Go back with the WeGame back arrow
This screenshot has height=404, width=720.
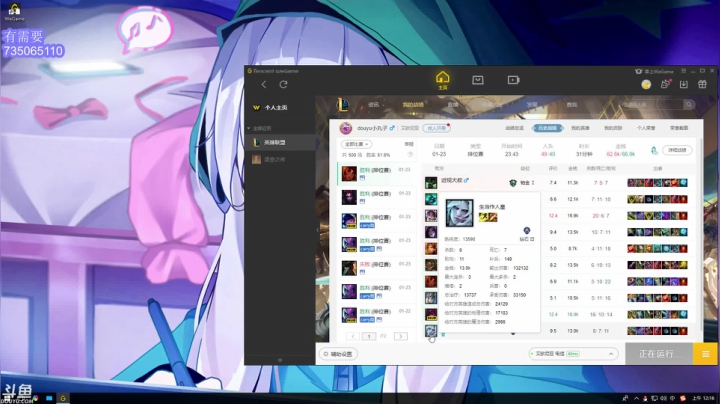264,84
